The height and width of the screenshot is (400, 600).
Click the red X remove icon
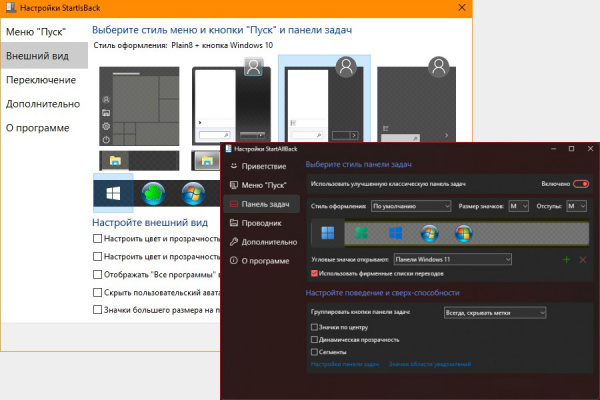click(x=583, y=260)
